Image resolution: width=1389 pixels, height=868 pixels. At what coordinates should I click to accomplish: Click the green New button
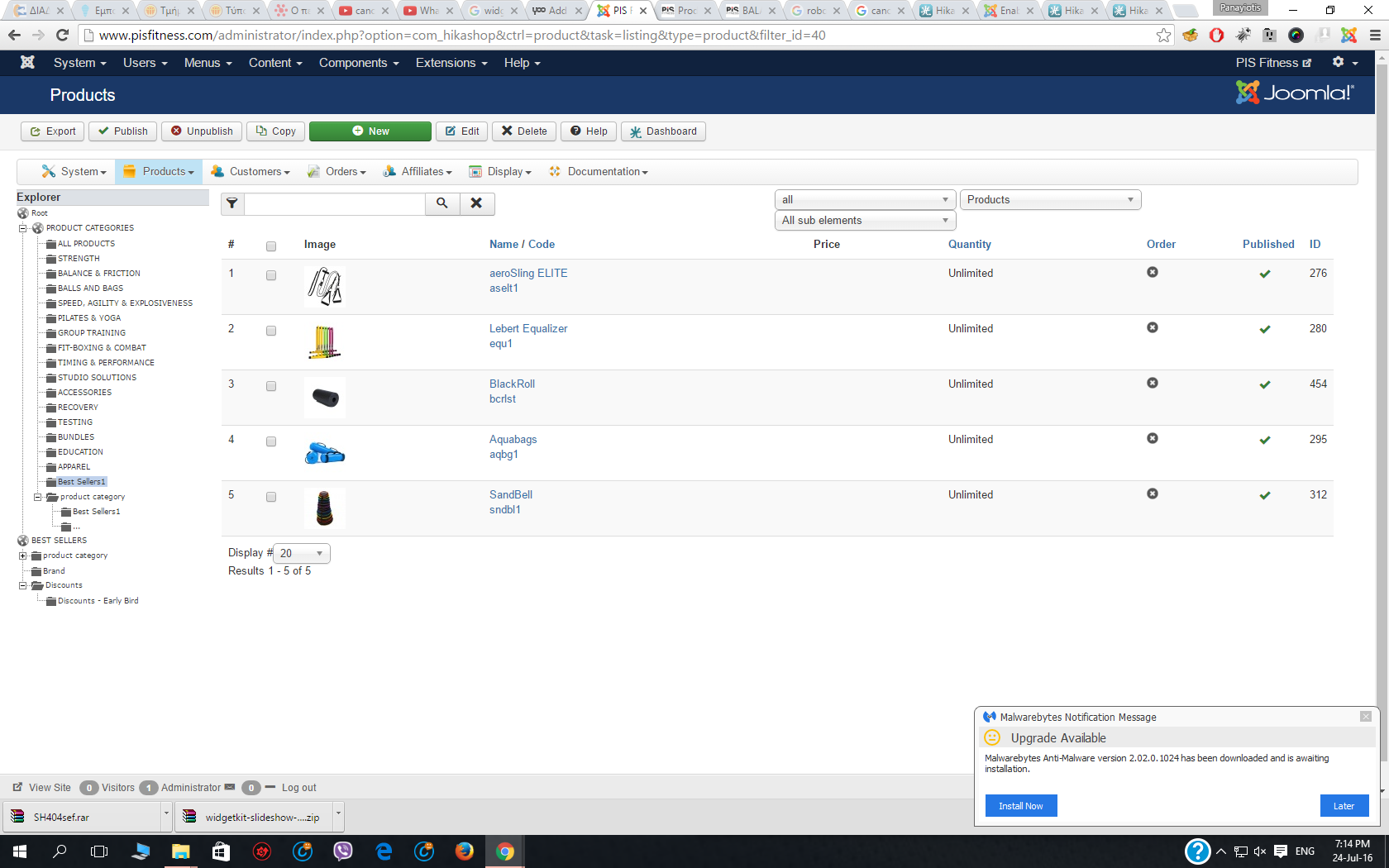(370, 131)
